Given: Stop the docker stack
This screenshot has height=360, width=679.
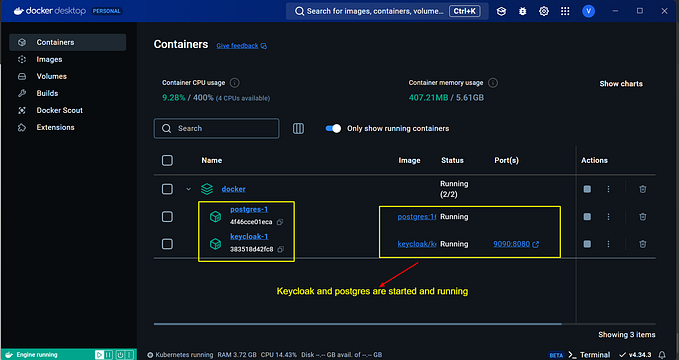Looking at the screenshot, I should [x=587, y=189].
